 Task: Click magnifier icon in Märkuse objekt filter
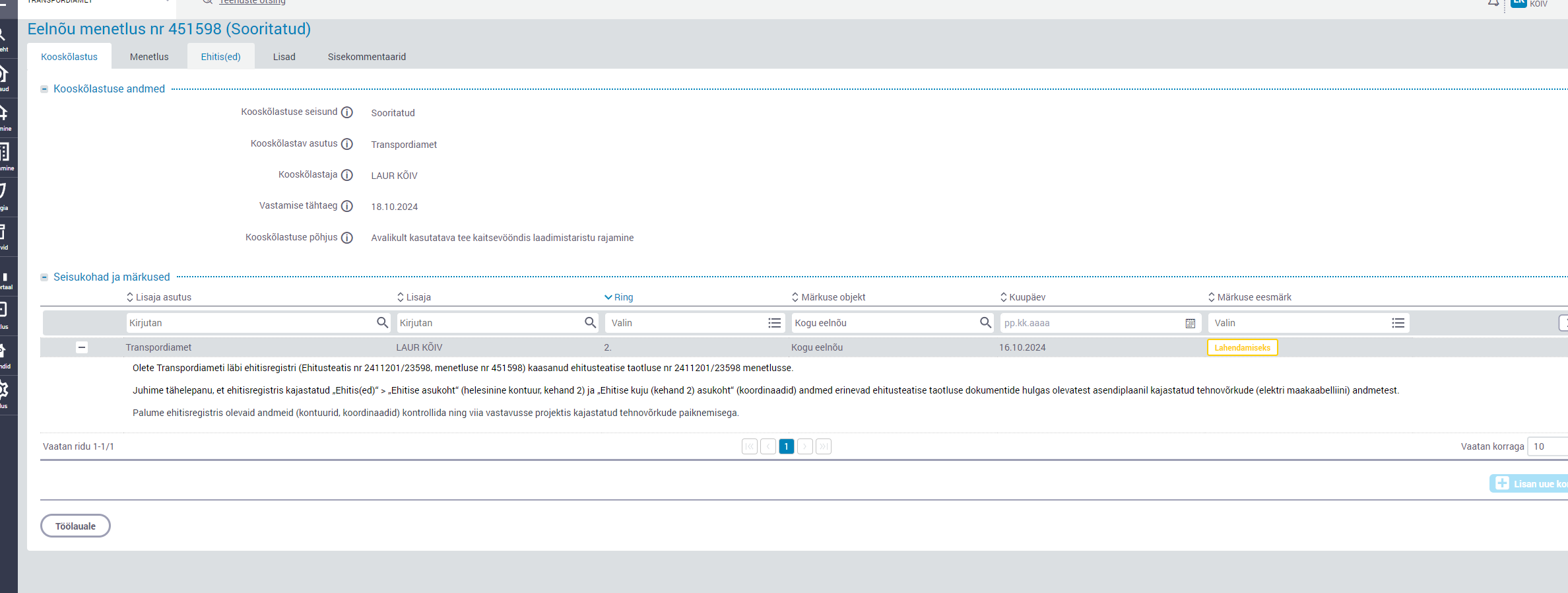click(985, 322)
